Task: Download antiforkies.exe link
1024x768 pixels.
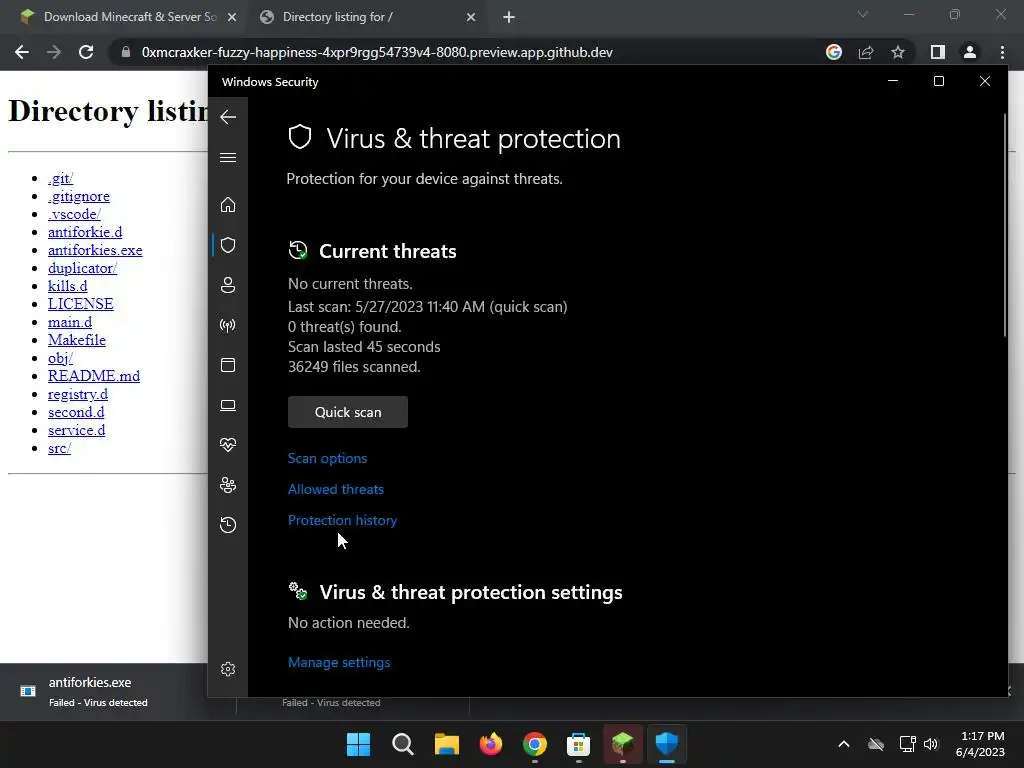Action: [95, 250]
